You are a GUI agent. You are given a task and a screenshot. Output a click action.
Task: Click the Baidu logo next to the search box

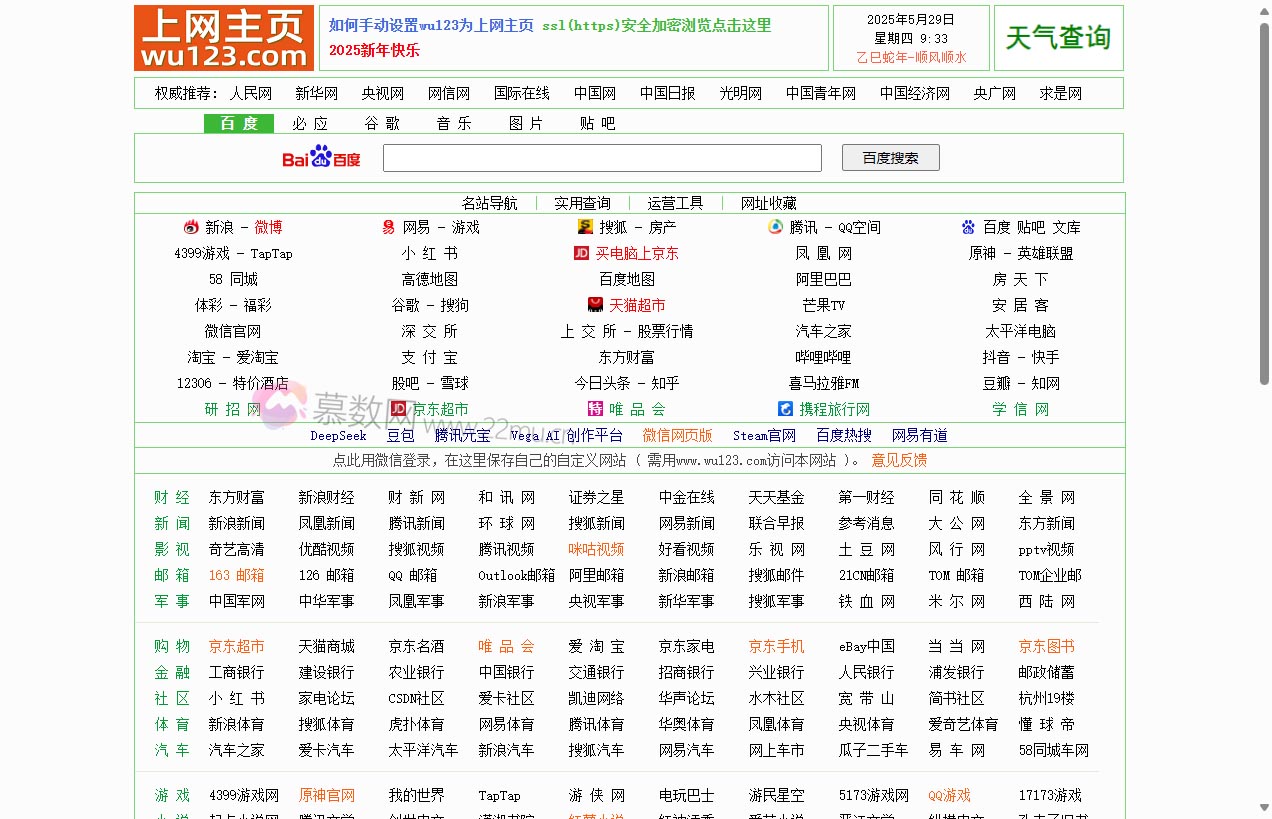pyautogui.click(x=320, y=157)
